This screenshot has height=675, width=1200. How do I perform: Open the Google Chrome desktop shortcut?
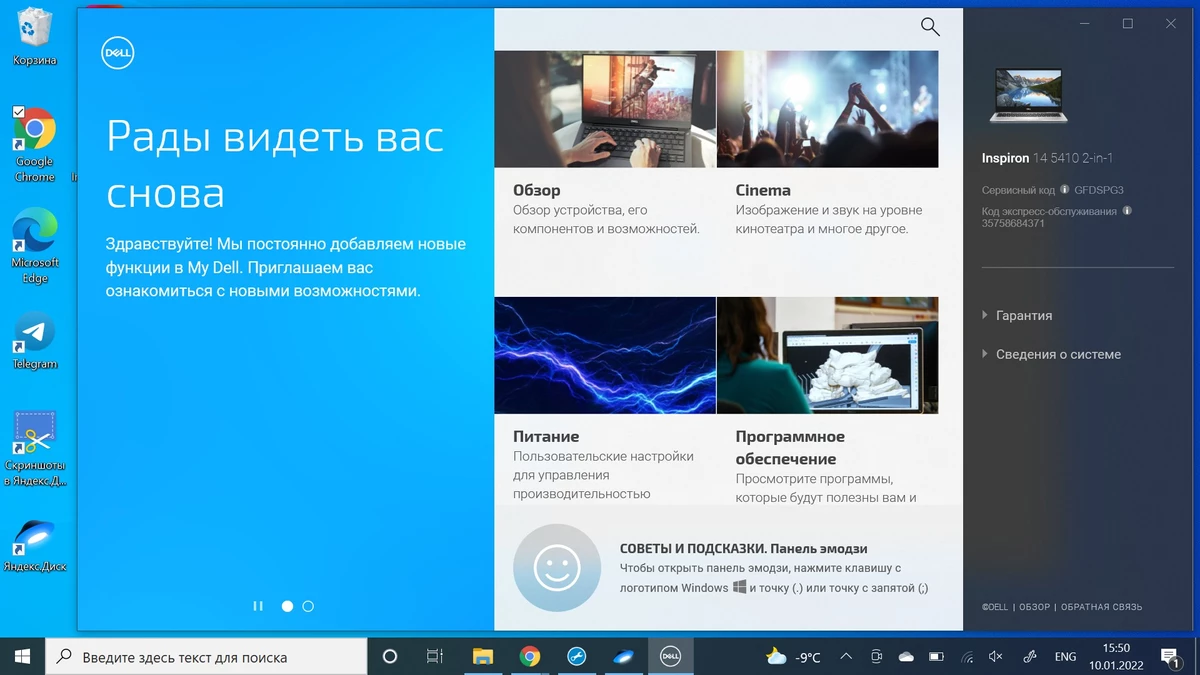(x=34, y=145)
